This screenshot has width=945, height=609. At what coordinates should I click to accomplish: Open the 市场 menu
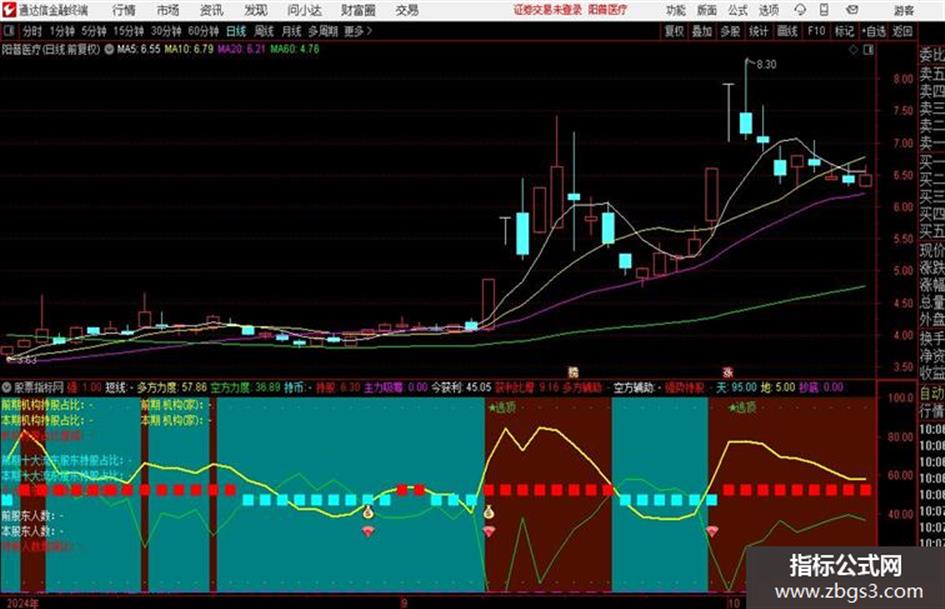coord(168,10)
